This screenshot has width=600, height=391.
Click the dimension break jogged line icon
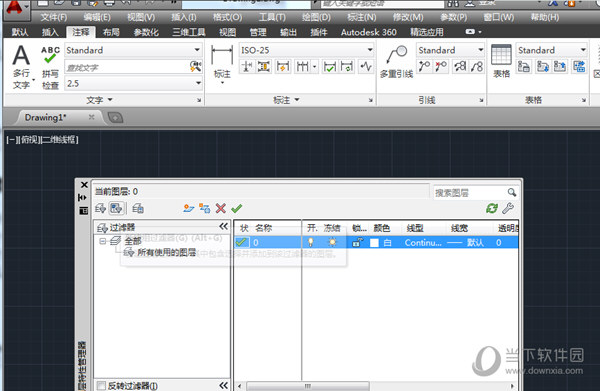[366, 67]
